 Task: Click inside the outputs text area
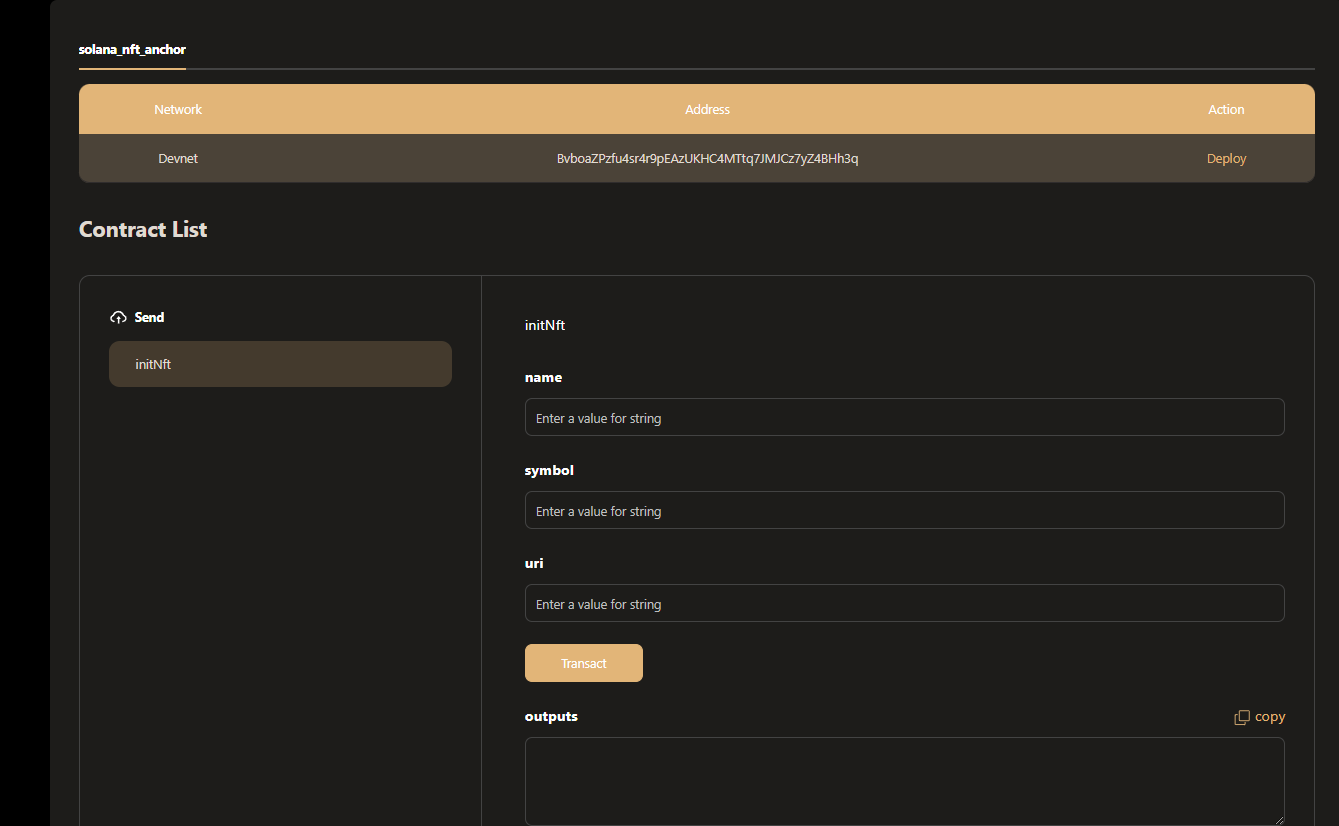click(904, 781)
